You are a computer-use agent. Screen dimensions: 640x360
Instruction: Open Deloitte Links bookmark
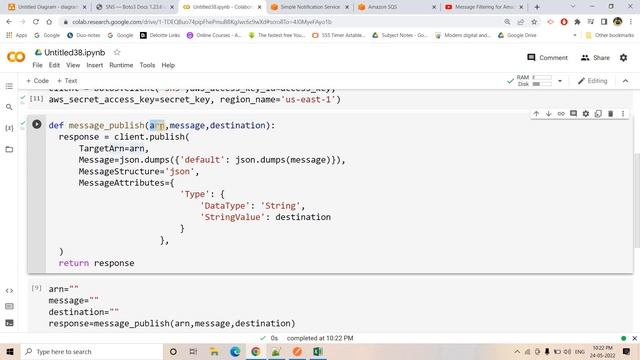pyautogui.click(x=160, y=35)
